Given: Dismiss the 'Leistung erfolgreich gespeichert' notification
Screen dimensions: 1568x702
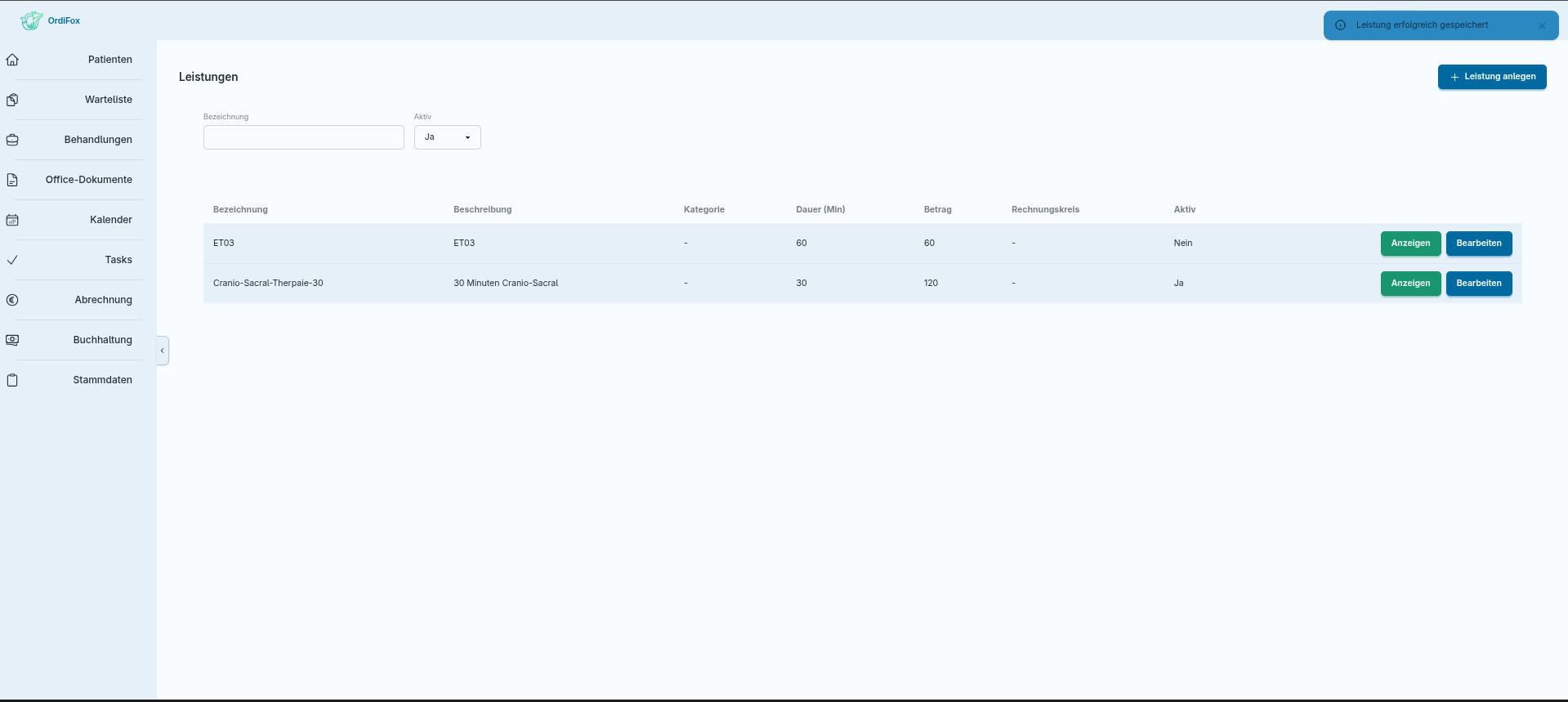Looking at the screenshot, I should click(x=1542, y=25).
